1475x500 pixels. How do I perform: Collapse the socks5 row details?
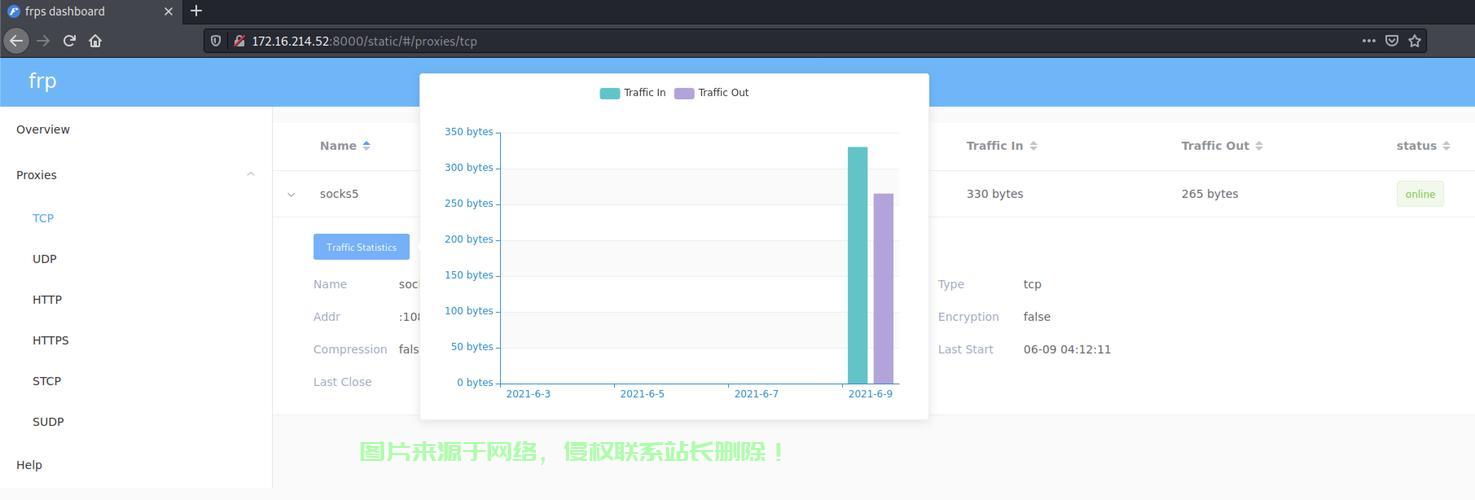[291, 194]
